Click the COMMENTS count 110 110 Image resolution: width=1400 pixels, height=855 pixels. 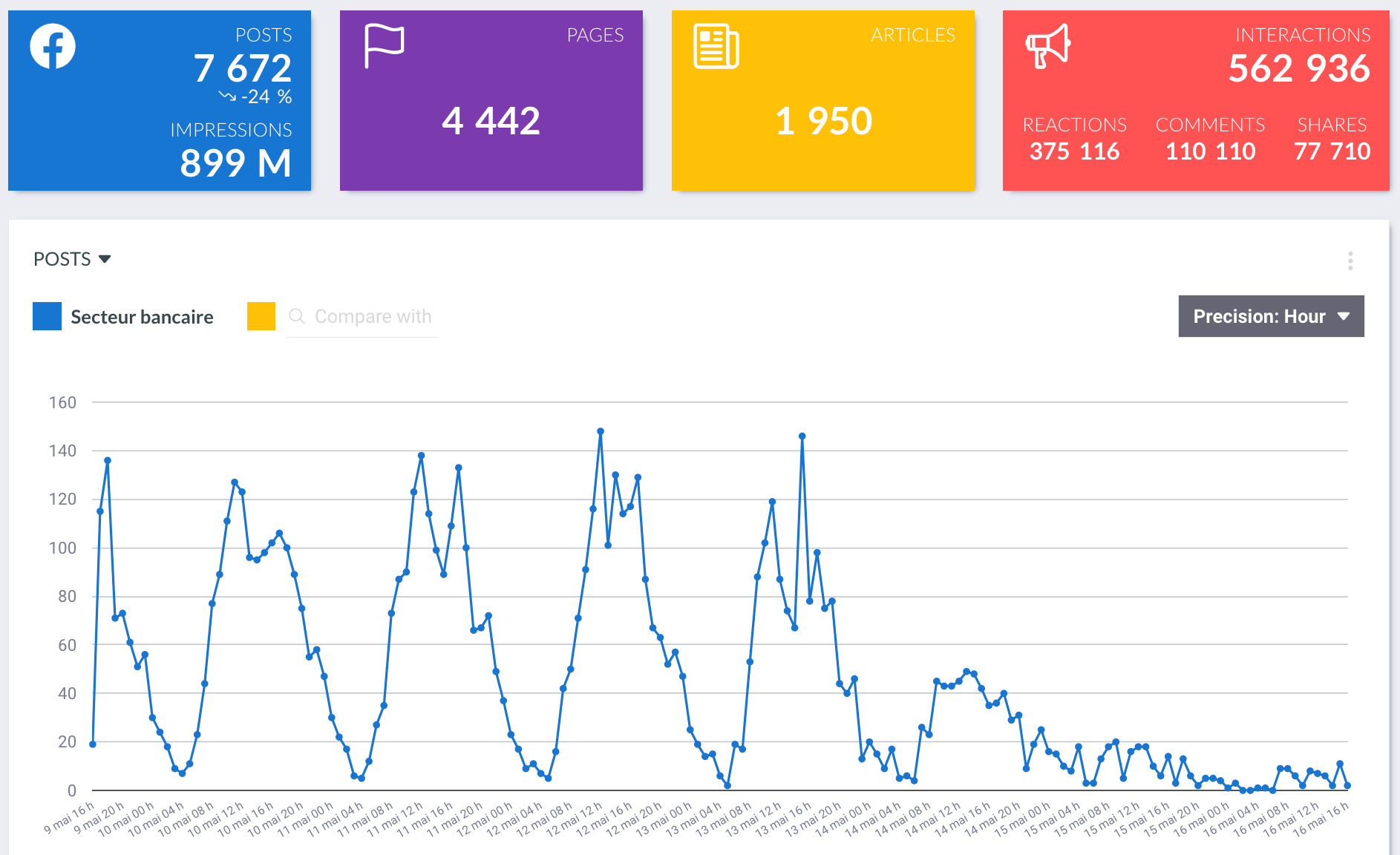[x=1210, y=151]
